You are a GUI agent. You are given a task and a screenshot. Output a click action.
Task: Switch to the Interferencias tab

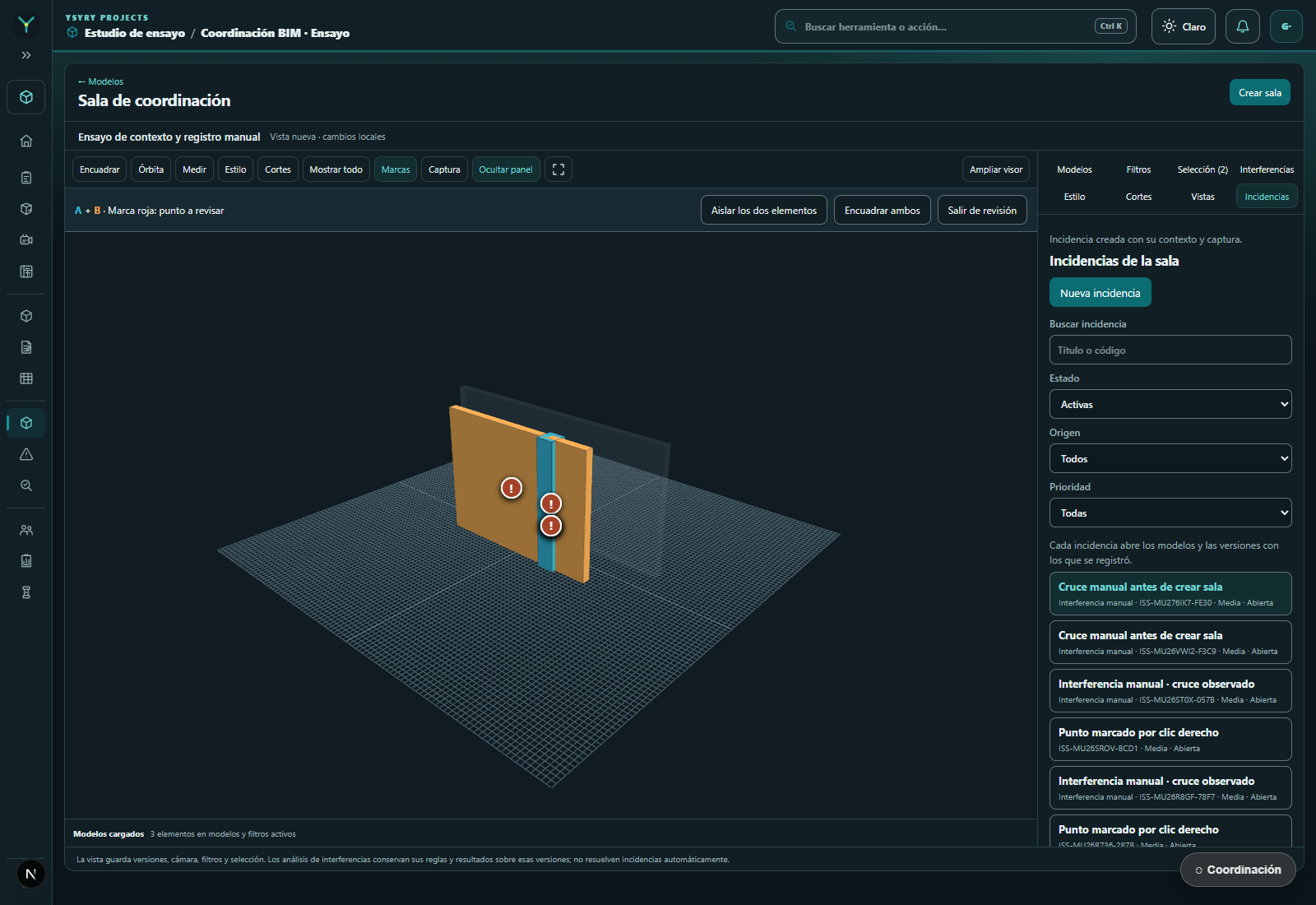pos(1267,169)
